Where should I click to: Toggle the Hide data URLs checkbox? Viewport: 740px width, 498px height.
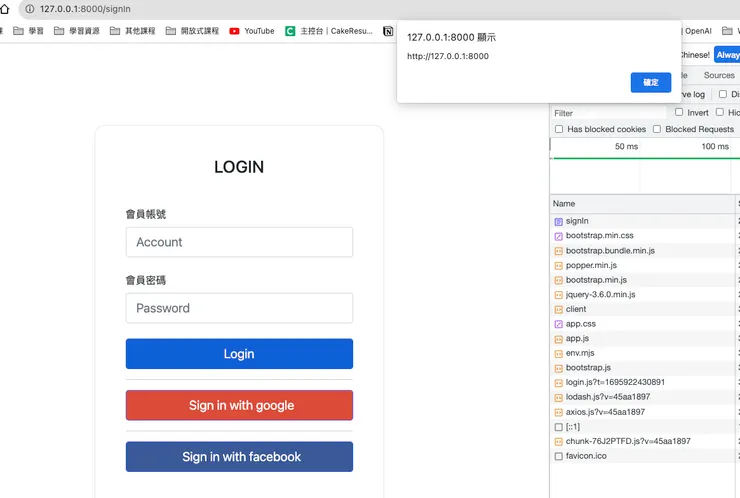pyautogui.click(x=719, y=112)
